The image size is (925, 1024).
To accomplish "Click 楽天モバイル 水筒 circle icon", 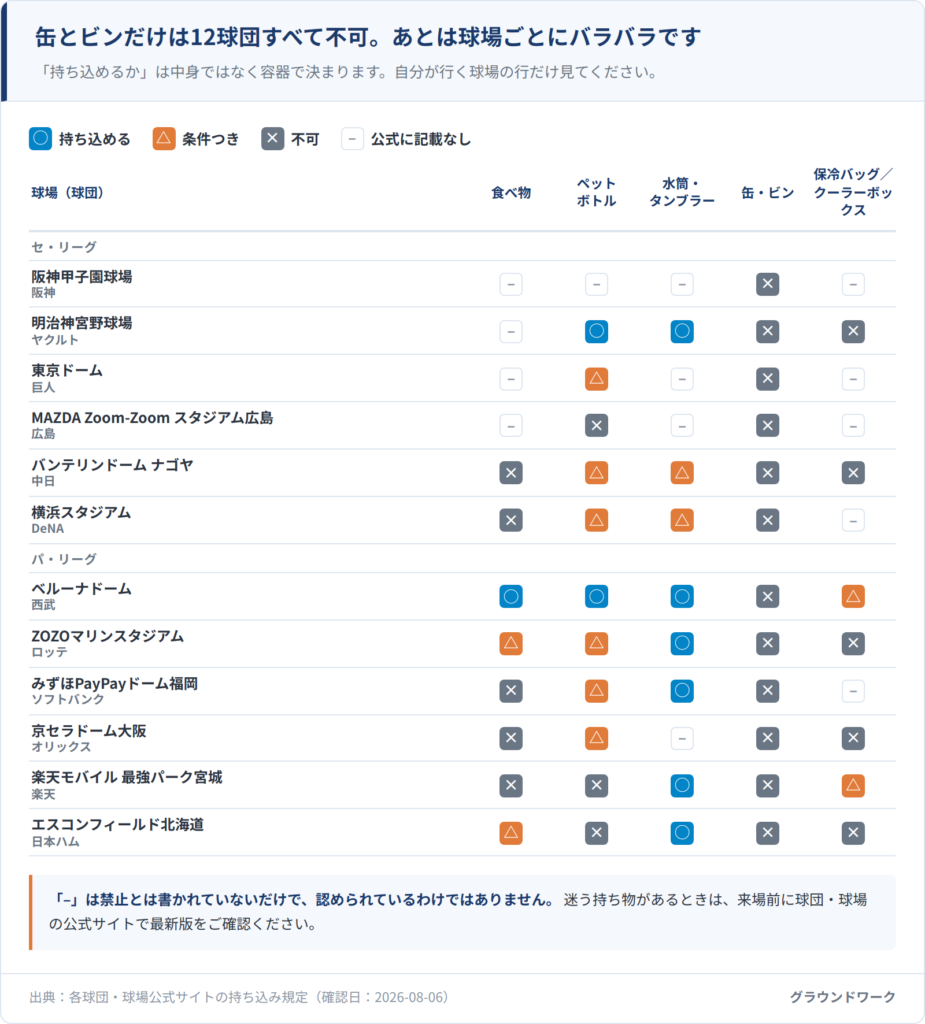I will point(682,786).
